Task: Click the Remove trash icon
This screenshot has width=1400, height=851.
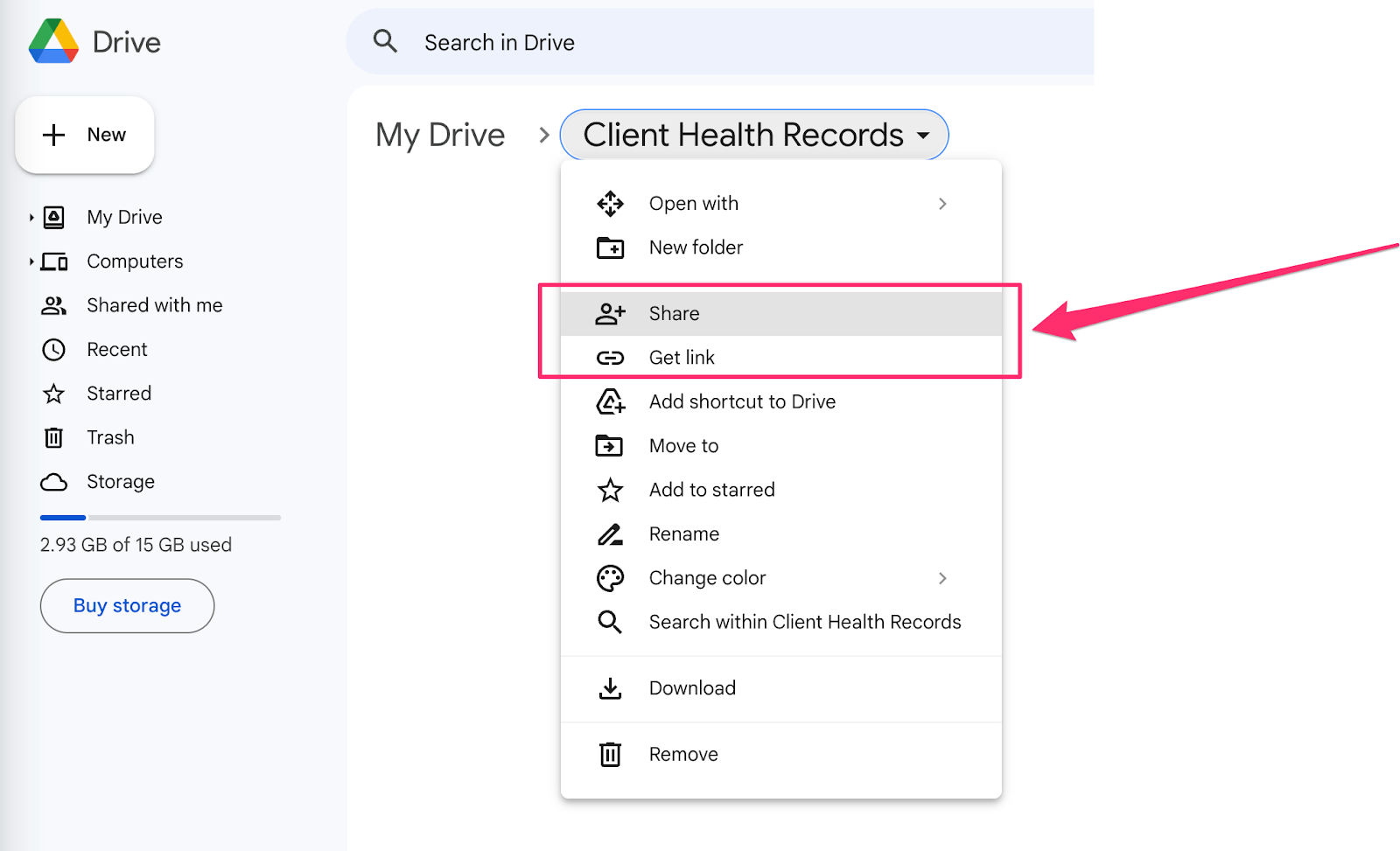Action: 611,753
